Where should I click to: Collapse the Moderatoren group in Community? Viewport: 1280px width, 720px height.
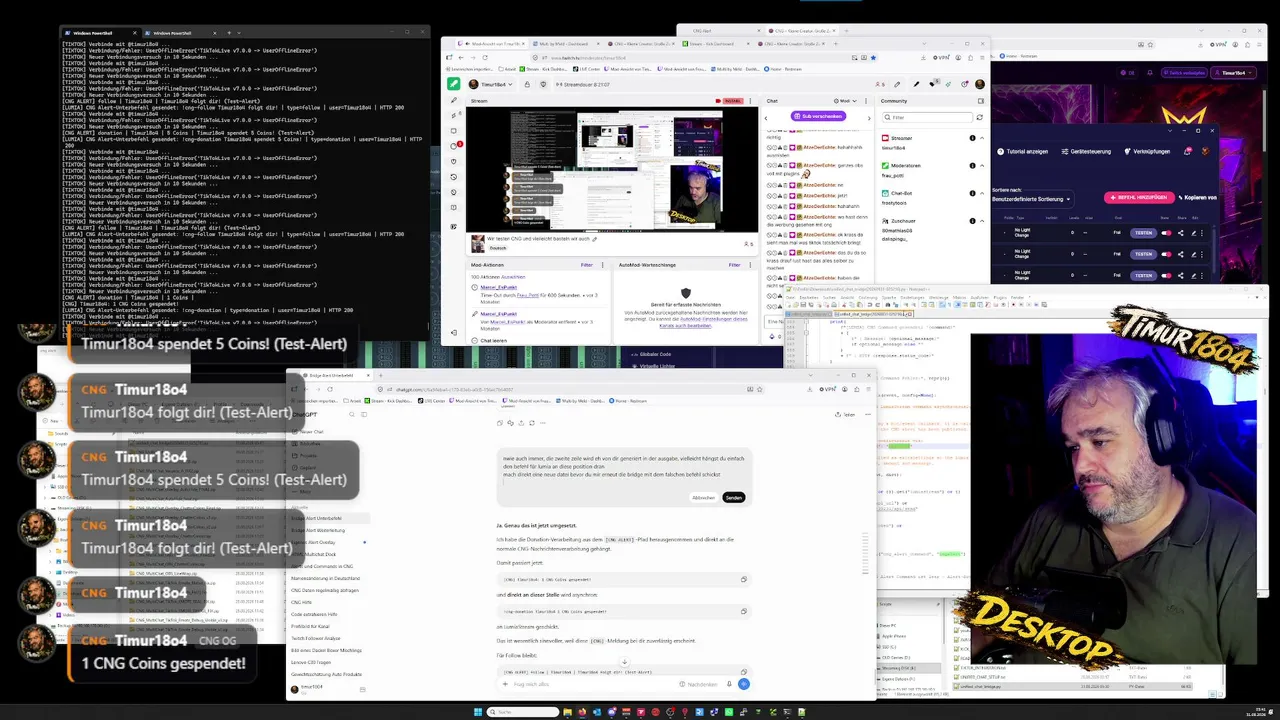click(x=980, y=165)
